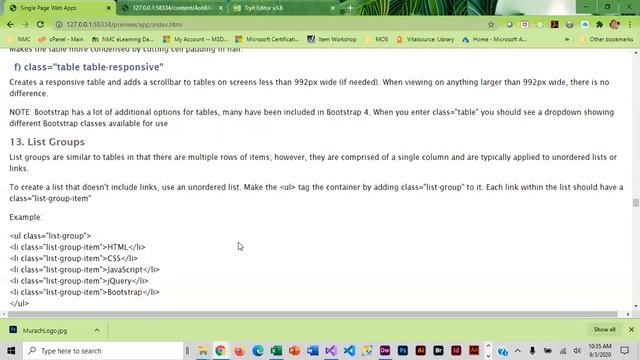Open the Chrome three-dot menu
Image resolution: width=640 pixels, height=360 pixels.
(630, 24)
